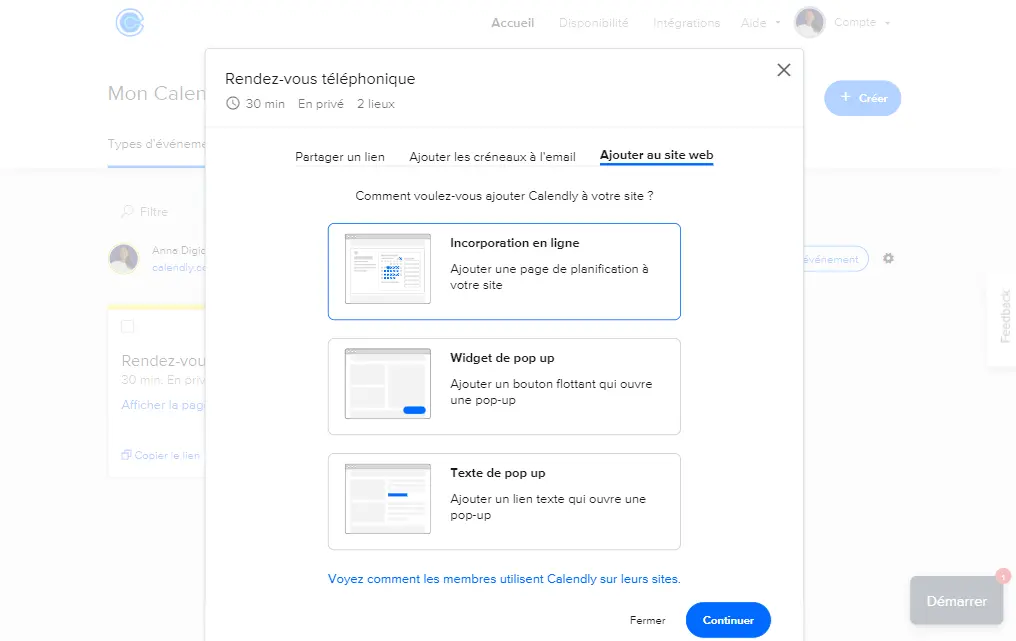Click the plus icon in Créer button
The height and width of the screenshot is (641, 1016).
tap(845, 97)
